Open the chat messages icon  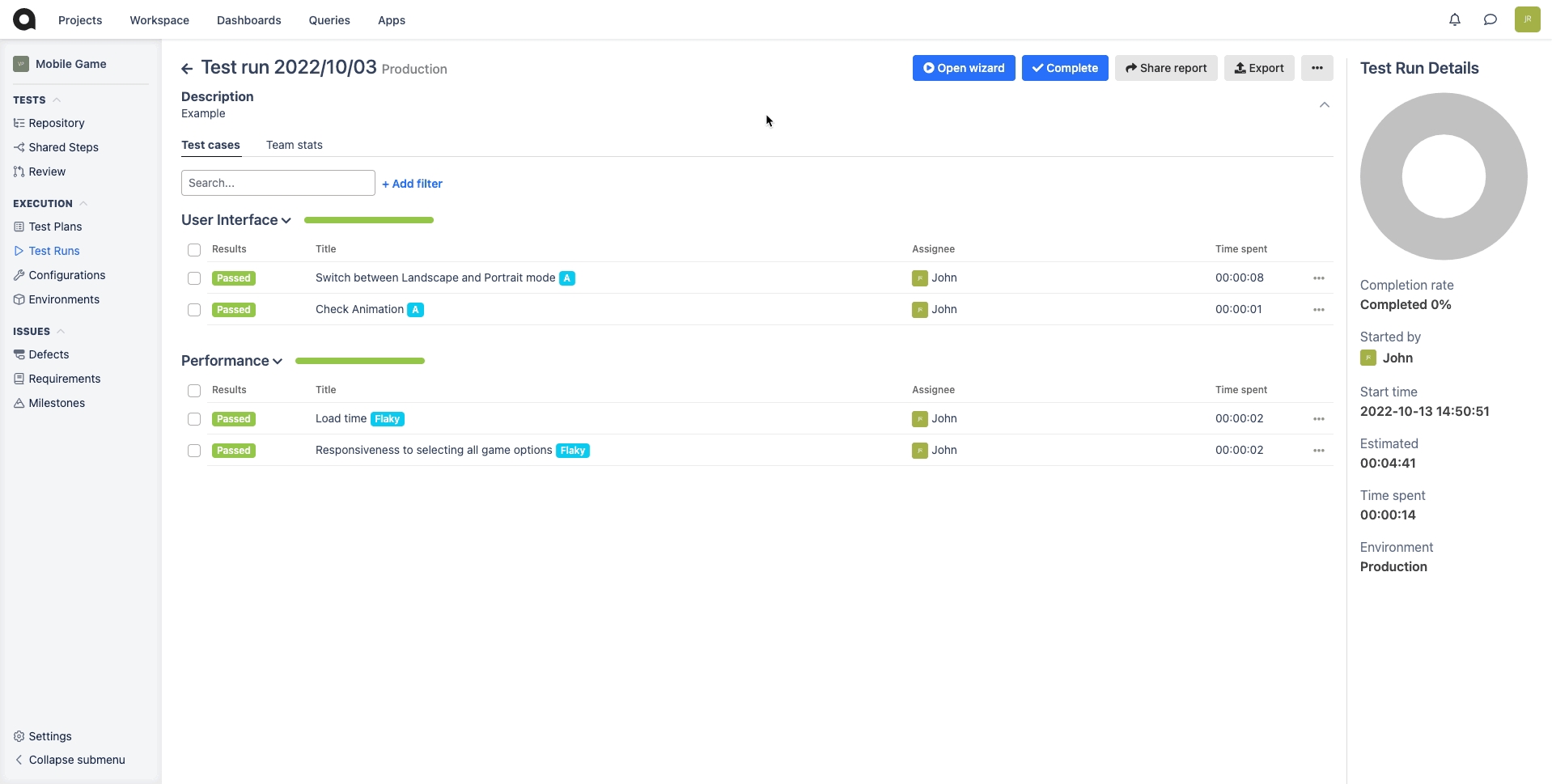coord(1490,19)
